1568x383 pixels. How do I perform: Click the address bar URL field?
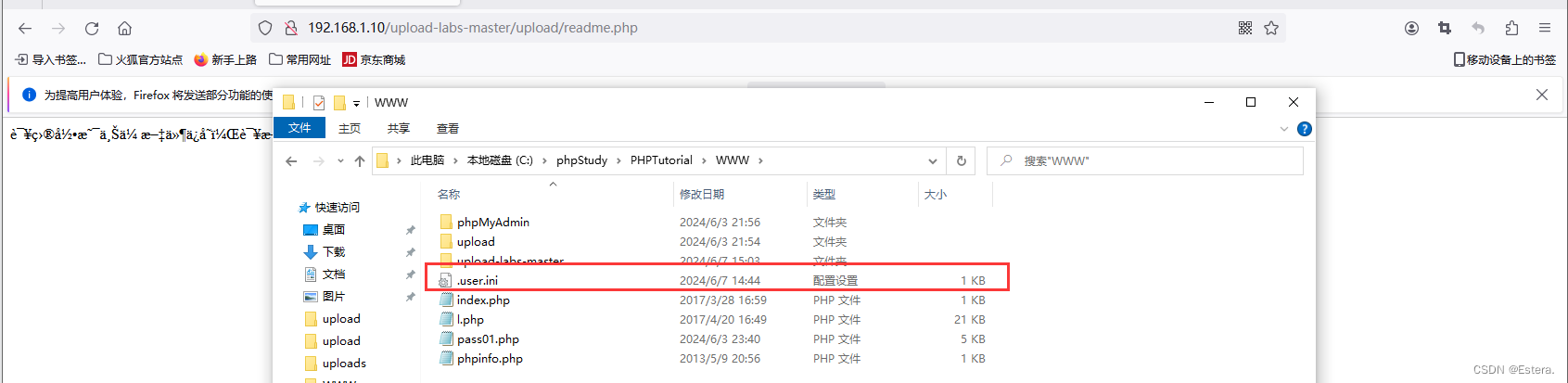[768, 28]
